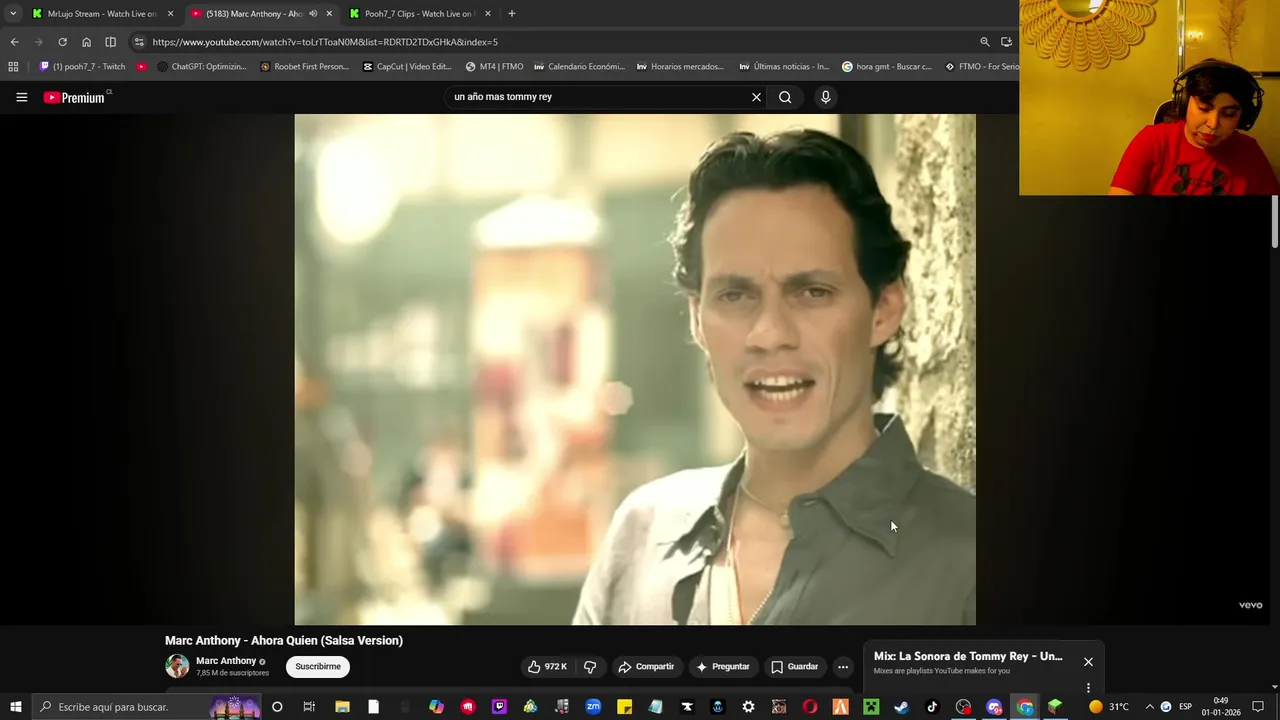Click the page vertical scrollbar thumb
The height and width of the screenshot is (720, 1280).
coord(1275,222)
